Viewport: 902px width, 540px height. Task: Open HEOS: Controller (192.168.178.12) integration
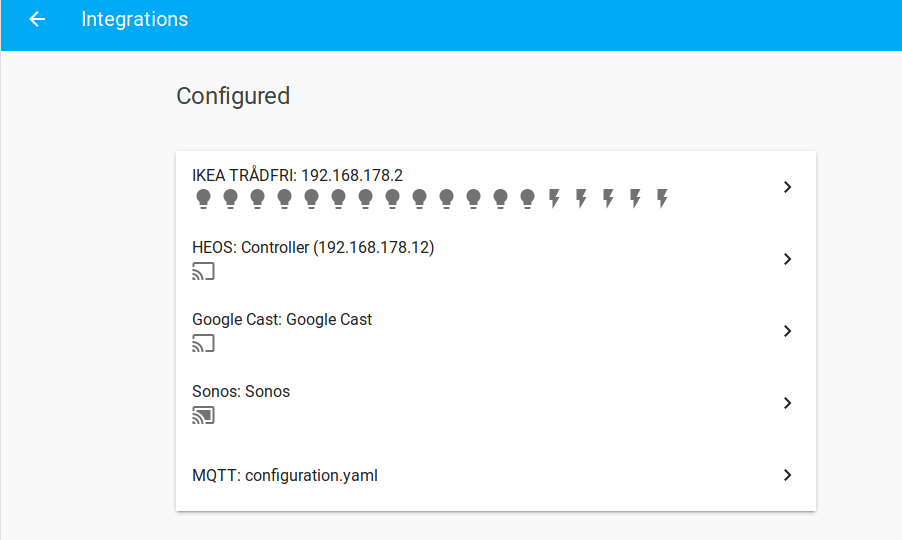tap(313, 247)
